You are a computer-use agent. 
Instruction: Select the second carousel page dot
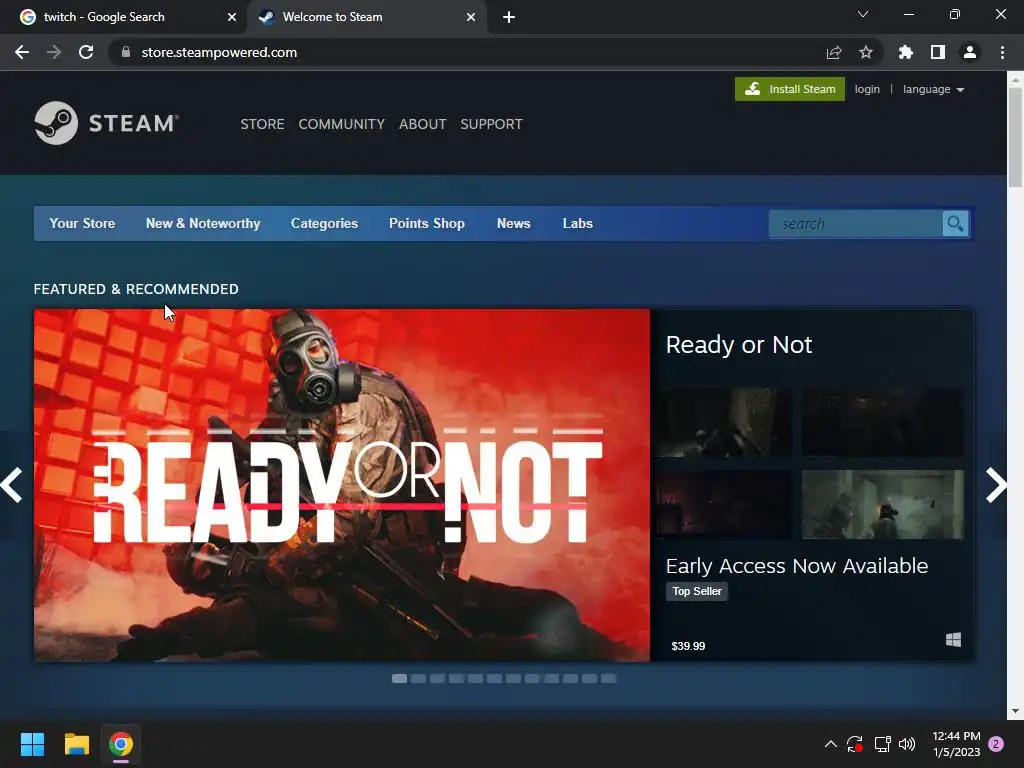click(419, 679)
